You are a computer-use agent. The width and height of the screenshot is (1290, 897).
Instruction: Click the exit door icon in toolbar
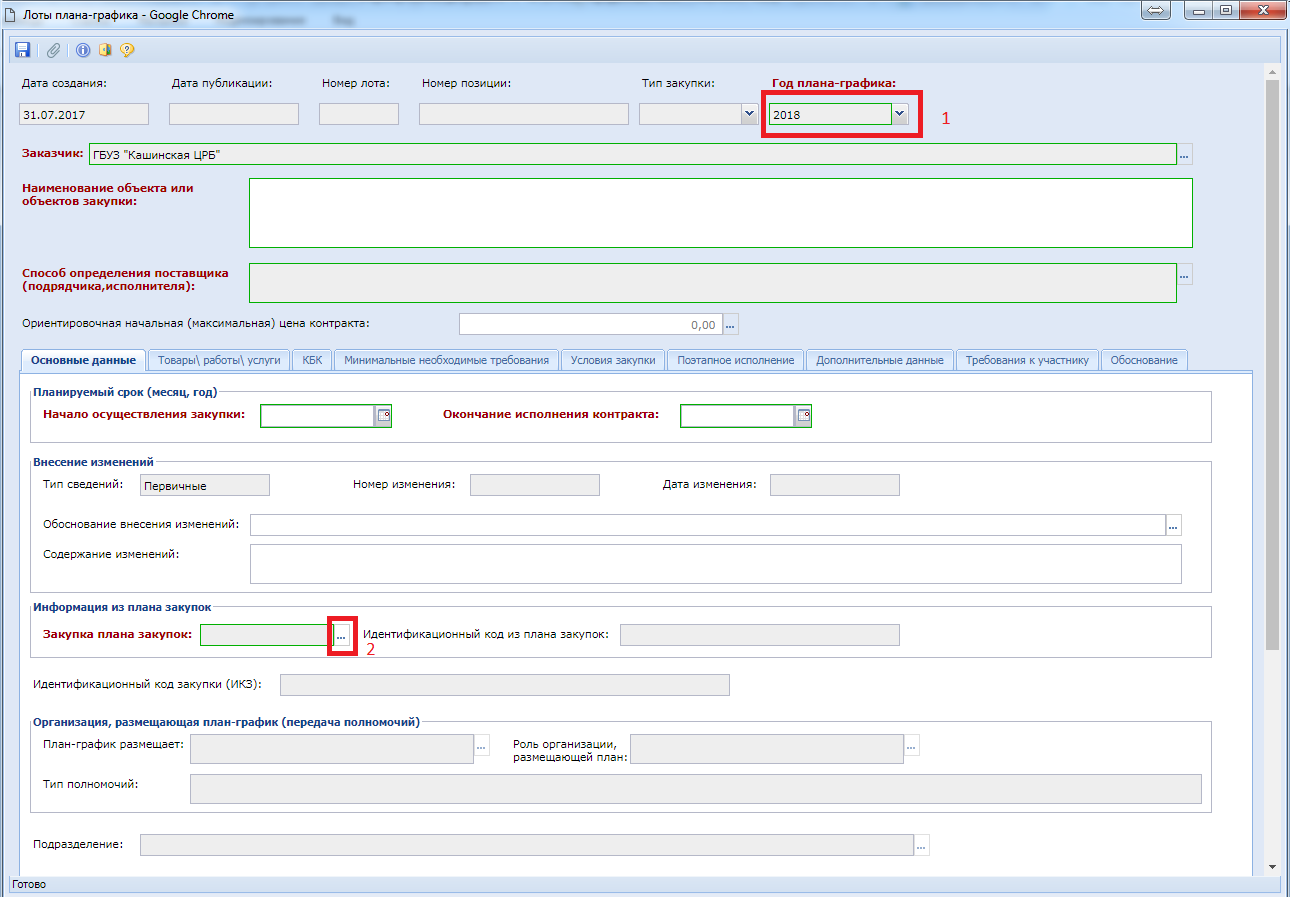point(105,50)
